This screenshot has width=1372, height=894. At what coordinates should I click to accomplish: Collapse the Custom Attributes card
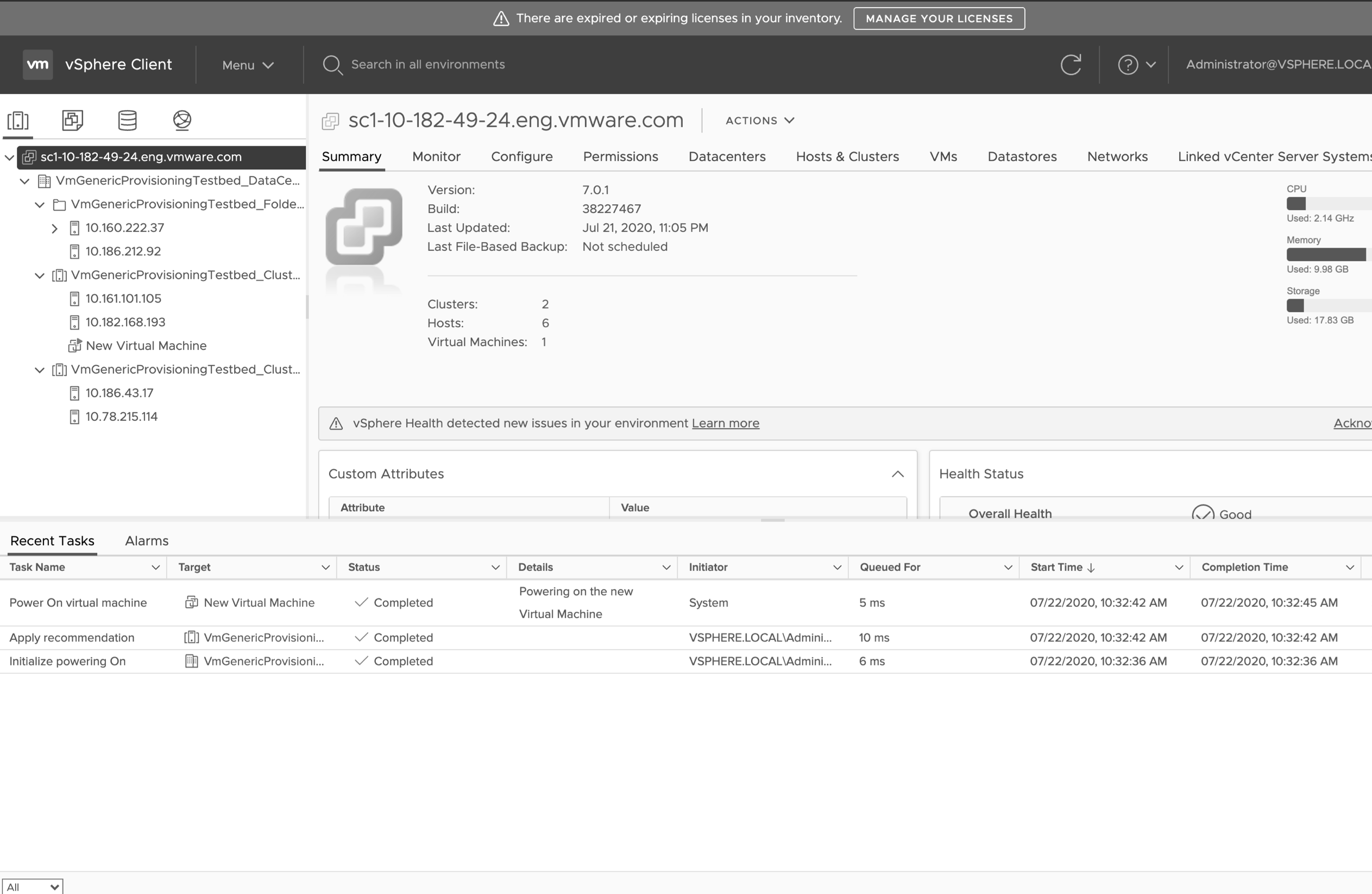[898, 474]
